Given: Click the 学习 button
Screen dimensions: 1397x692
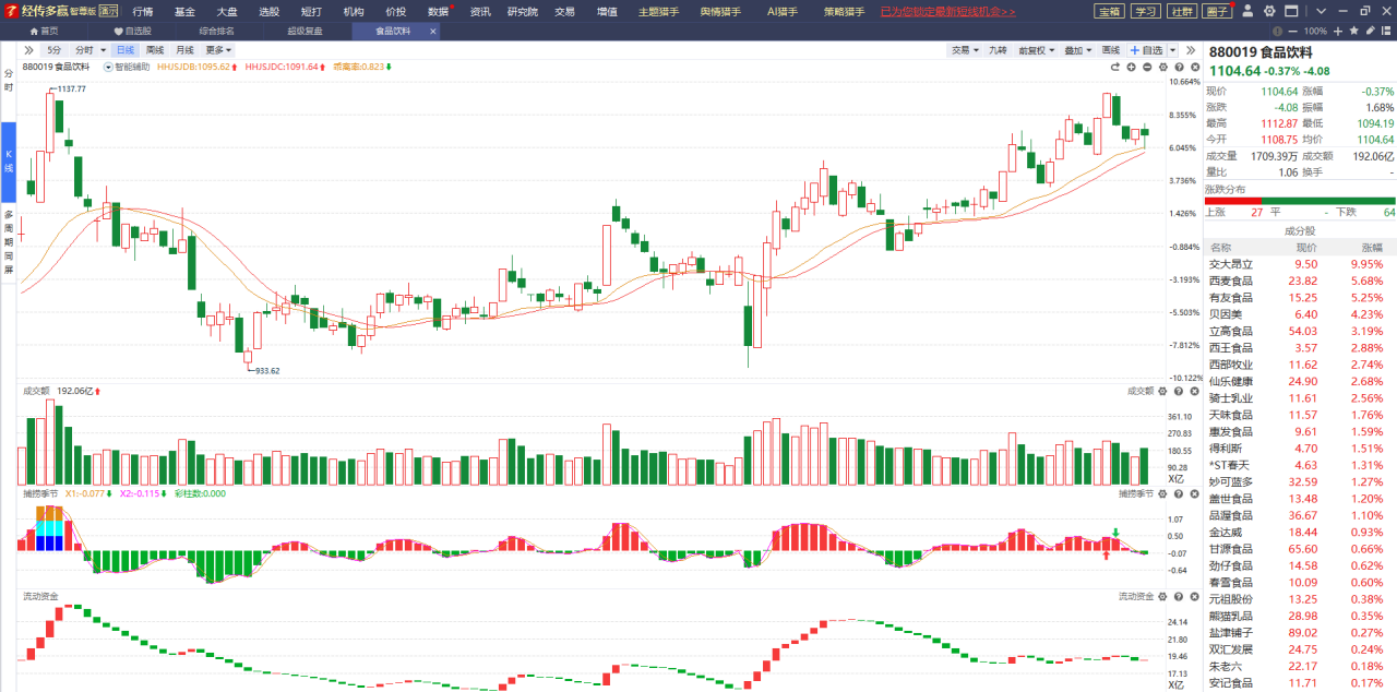Looking at the screenshot, I should [1145, 12].
